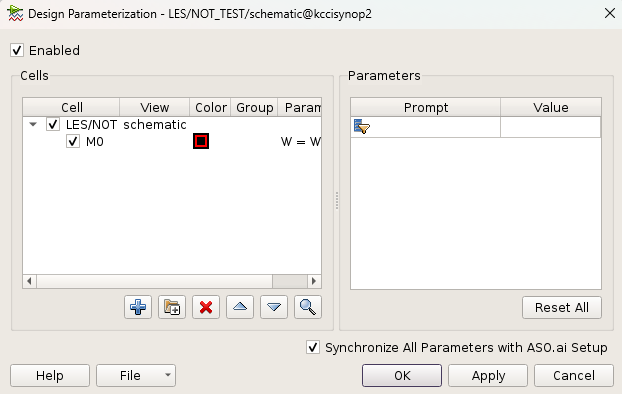Viewport: 622px width, 394px height.
Task: Toggle Synchronize All Parameters with ASO.ai Setup
Action: click(x=313, y=348)
